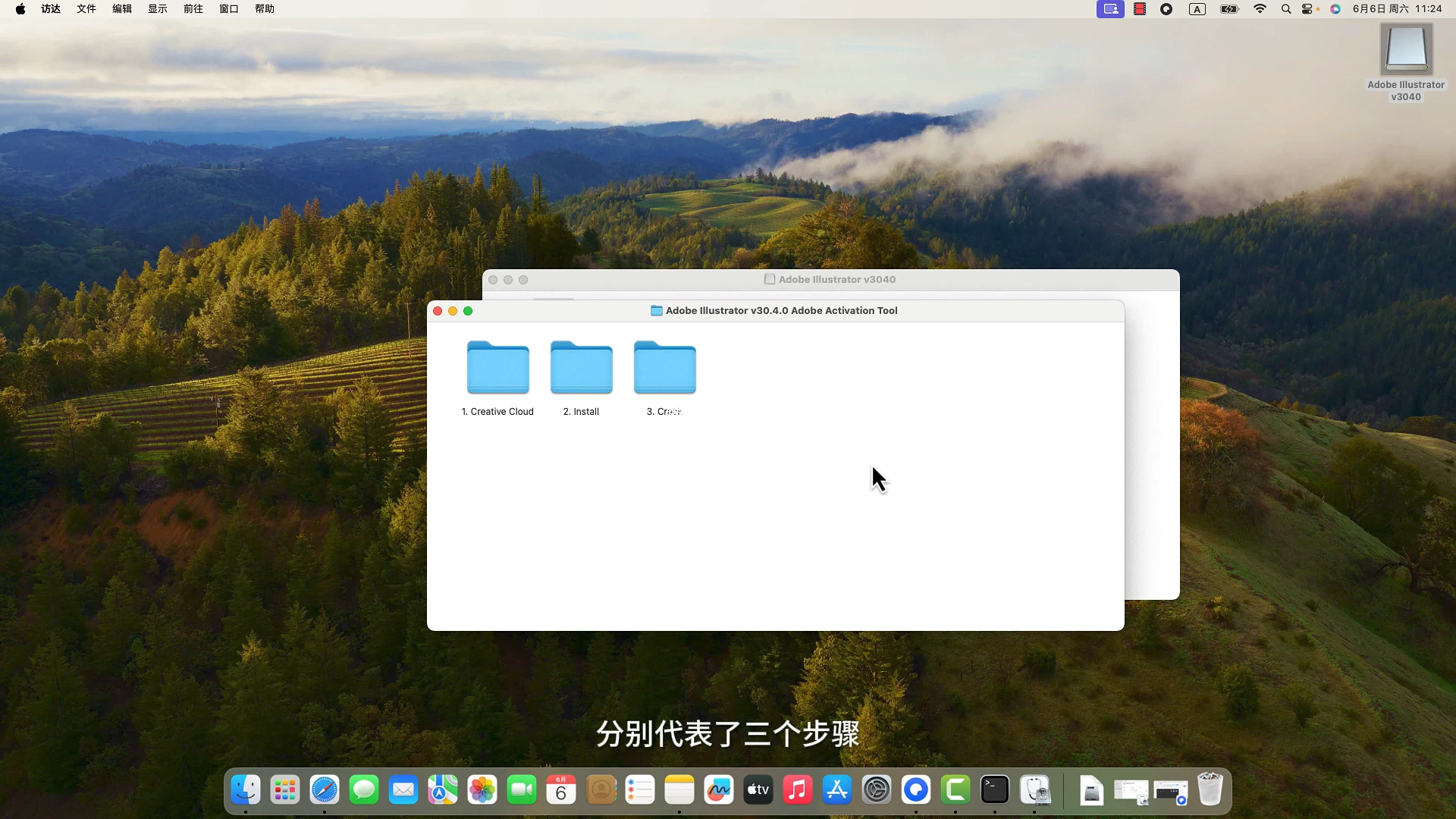
Task: Click the Activation Tool title folder icon
Action: point(657,311)
